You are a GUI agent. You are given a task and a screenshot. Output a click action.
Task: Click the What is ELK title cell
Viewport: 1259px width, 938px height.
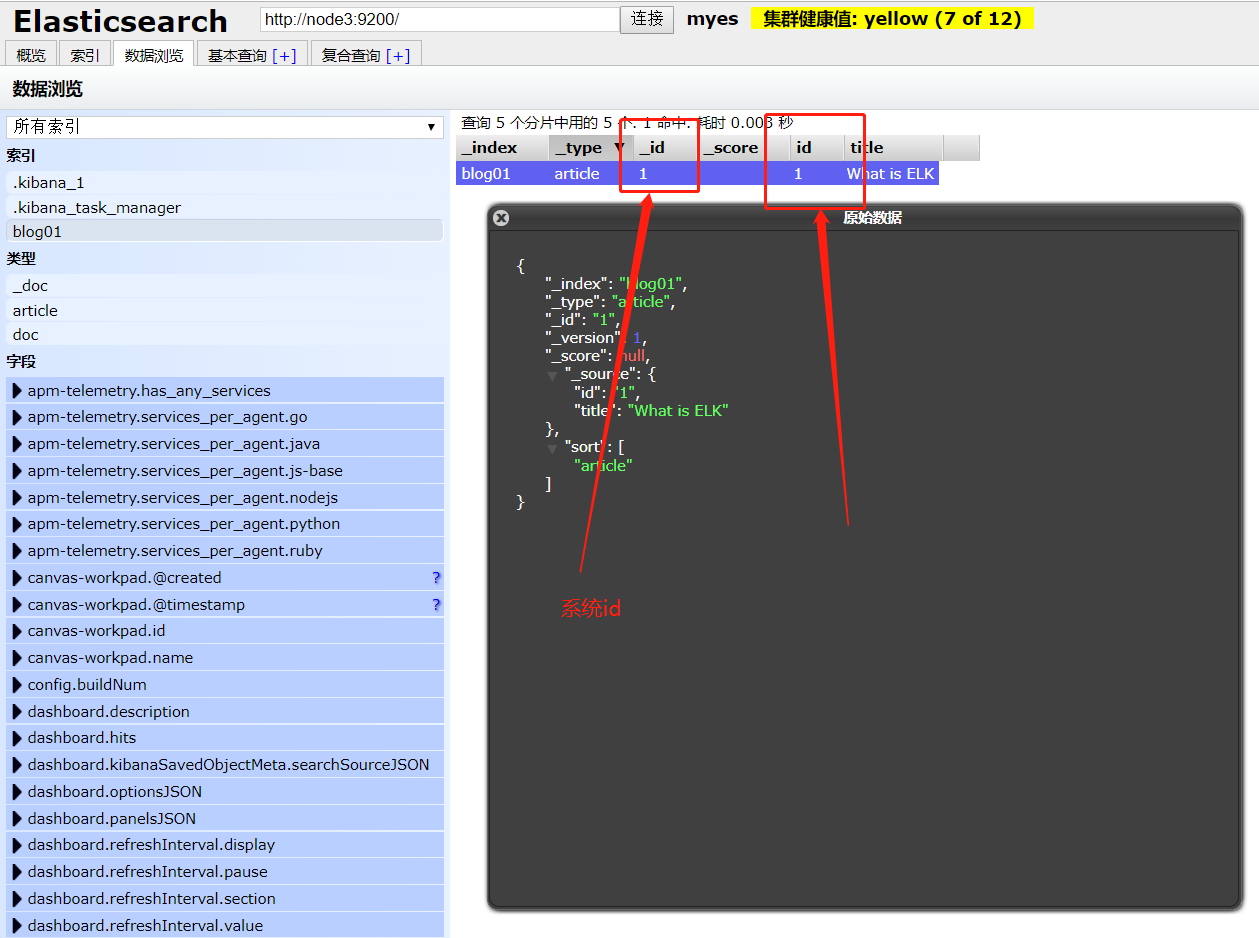point(891,174)
